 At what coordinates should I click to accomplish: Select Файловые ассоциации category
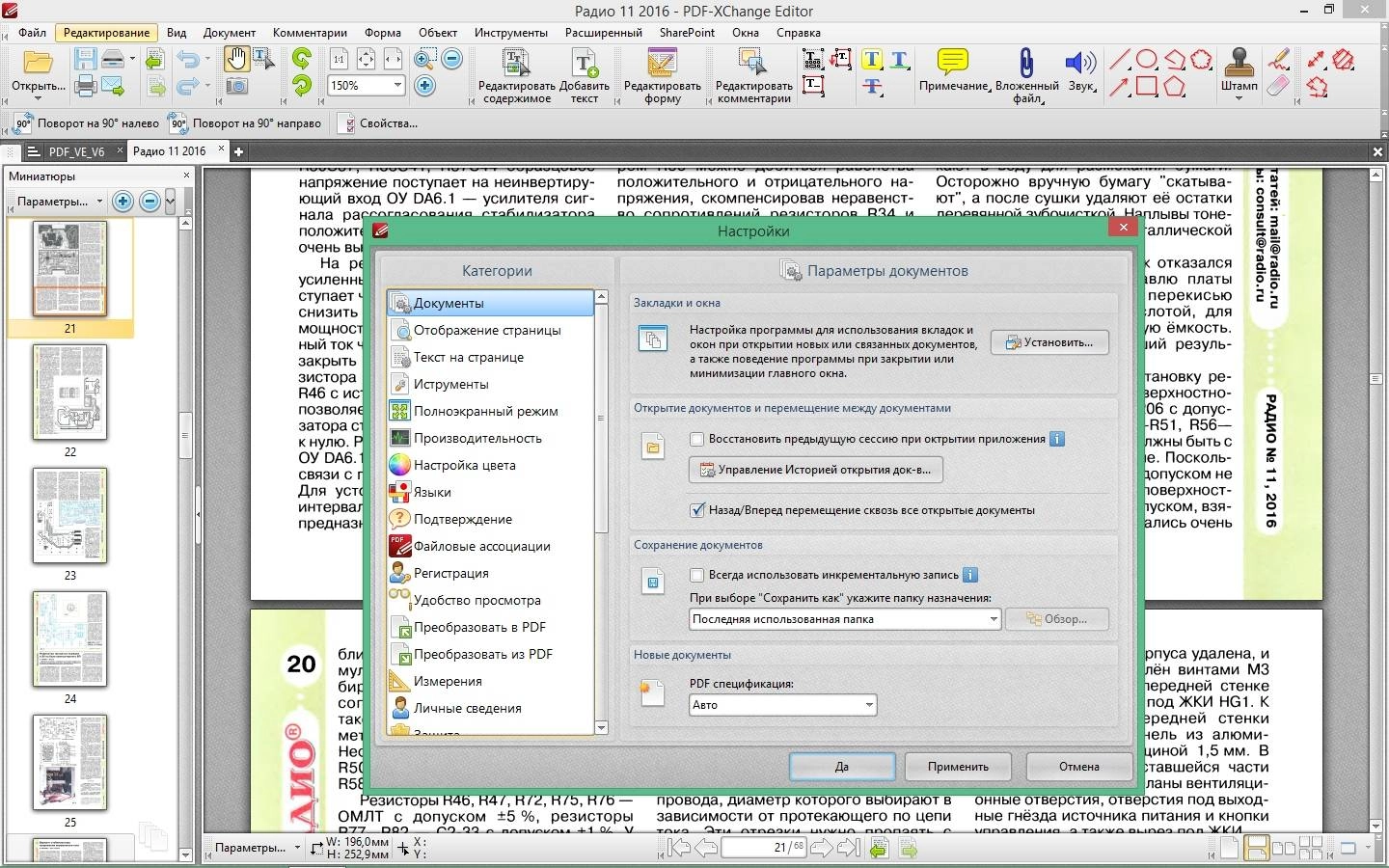pyautogui.click(x=490, y=546)
